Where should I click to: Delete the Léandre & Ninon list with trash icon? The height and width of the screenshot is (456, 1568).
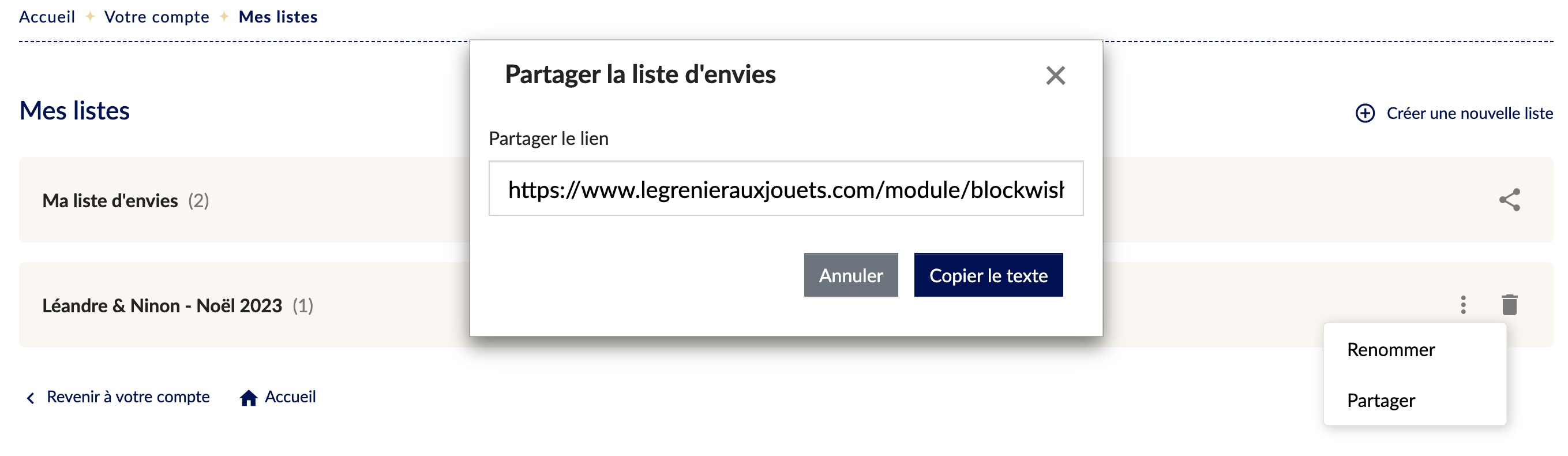tap(1509, 304)
